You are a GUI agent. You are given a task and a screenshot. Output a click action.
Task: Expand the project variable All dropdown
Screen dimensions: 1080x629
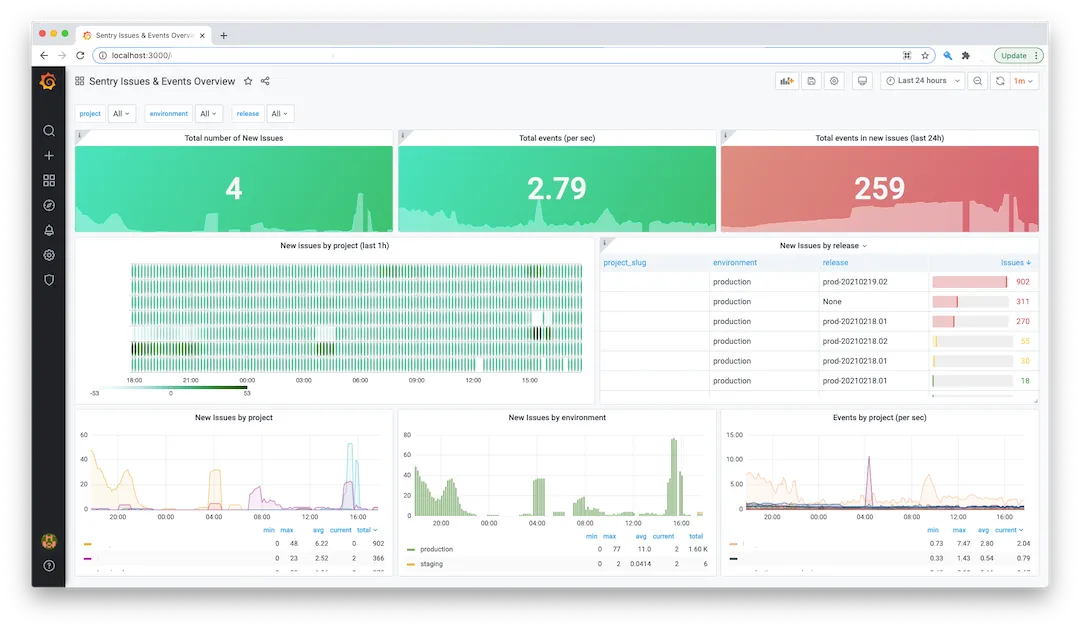click(121, 114)
